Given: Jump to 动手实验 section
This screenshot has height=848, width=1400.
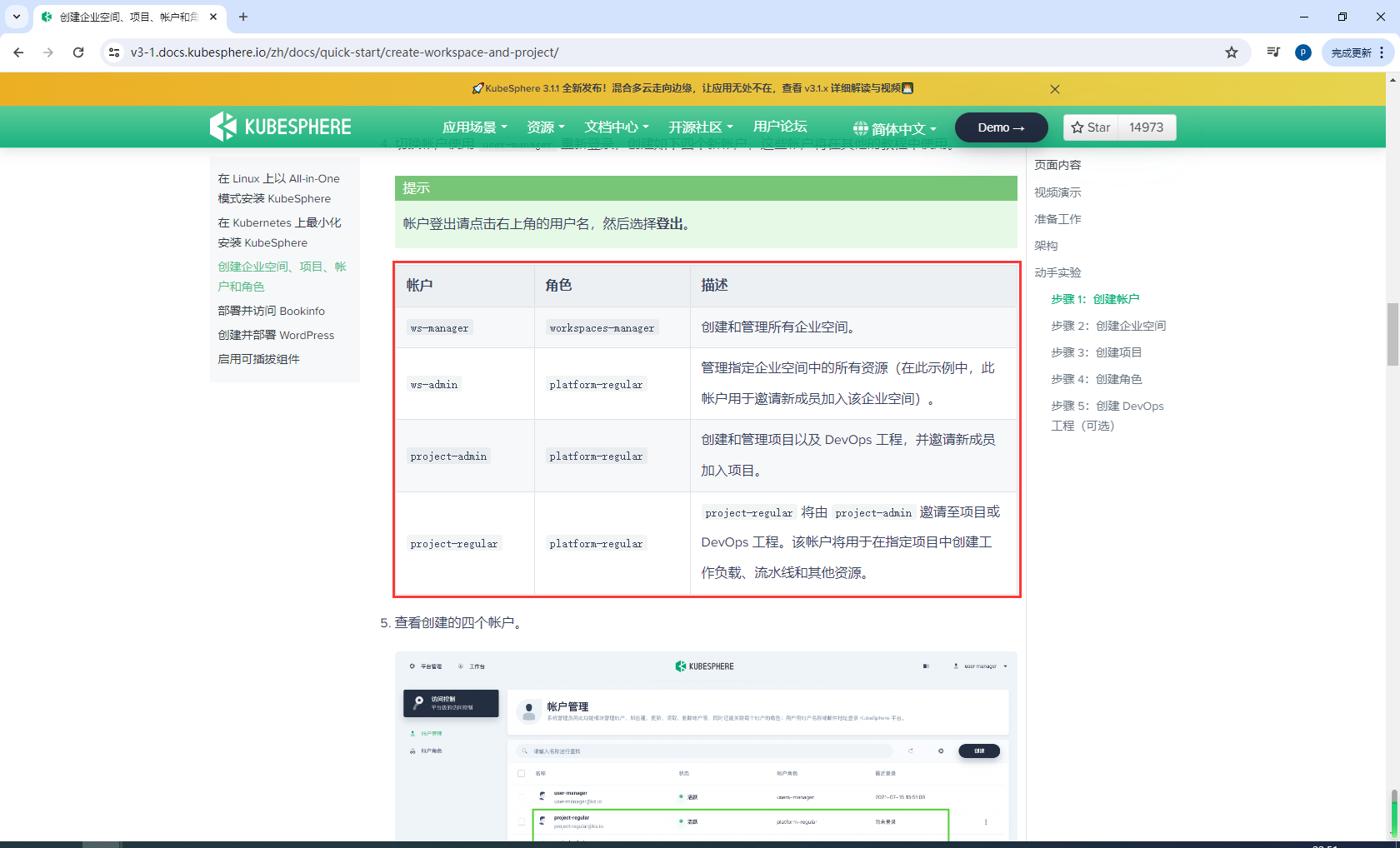Looking at the screenshot, I should click(1057, 272).
